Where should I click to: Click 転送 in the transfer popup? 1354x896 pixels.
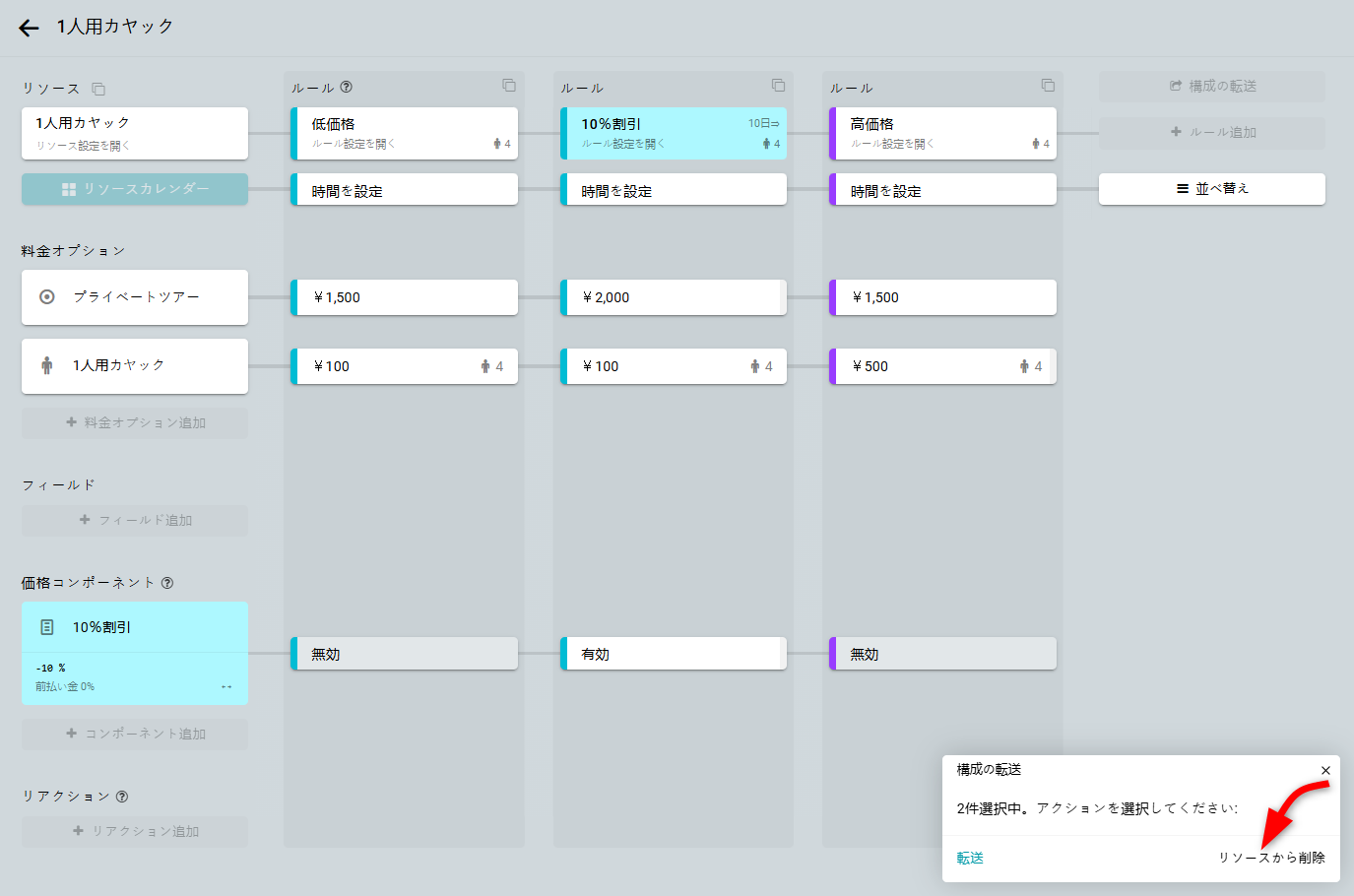coord(970,858)
